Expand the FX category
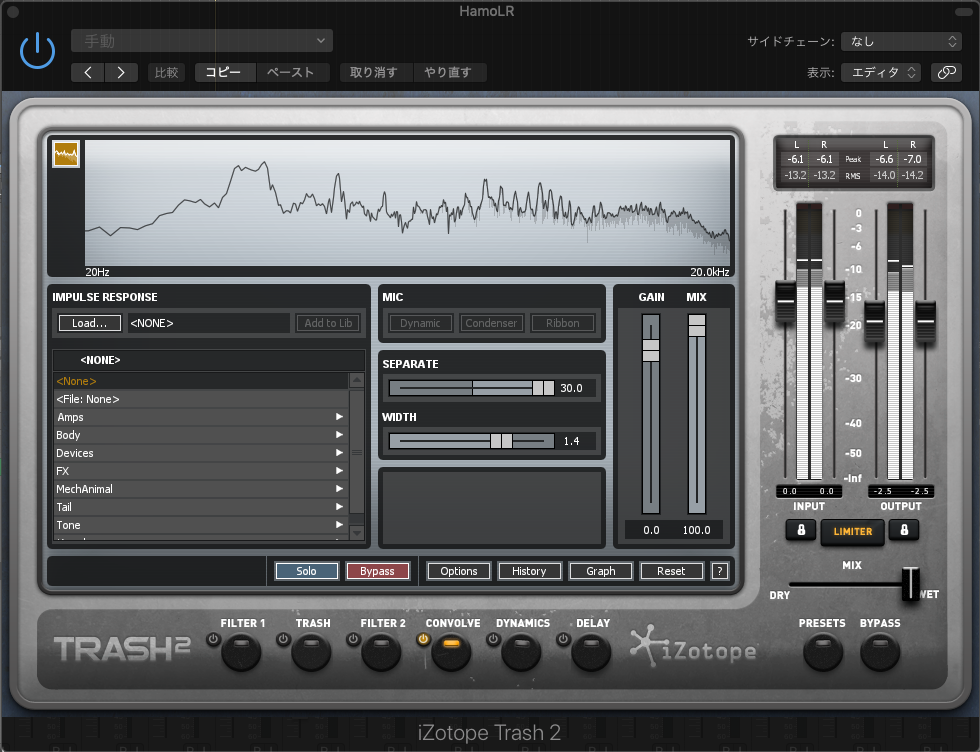 [201, 471]
